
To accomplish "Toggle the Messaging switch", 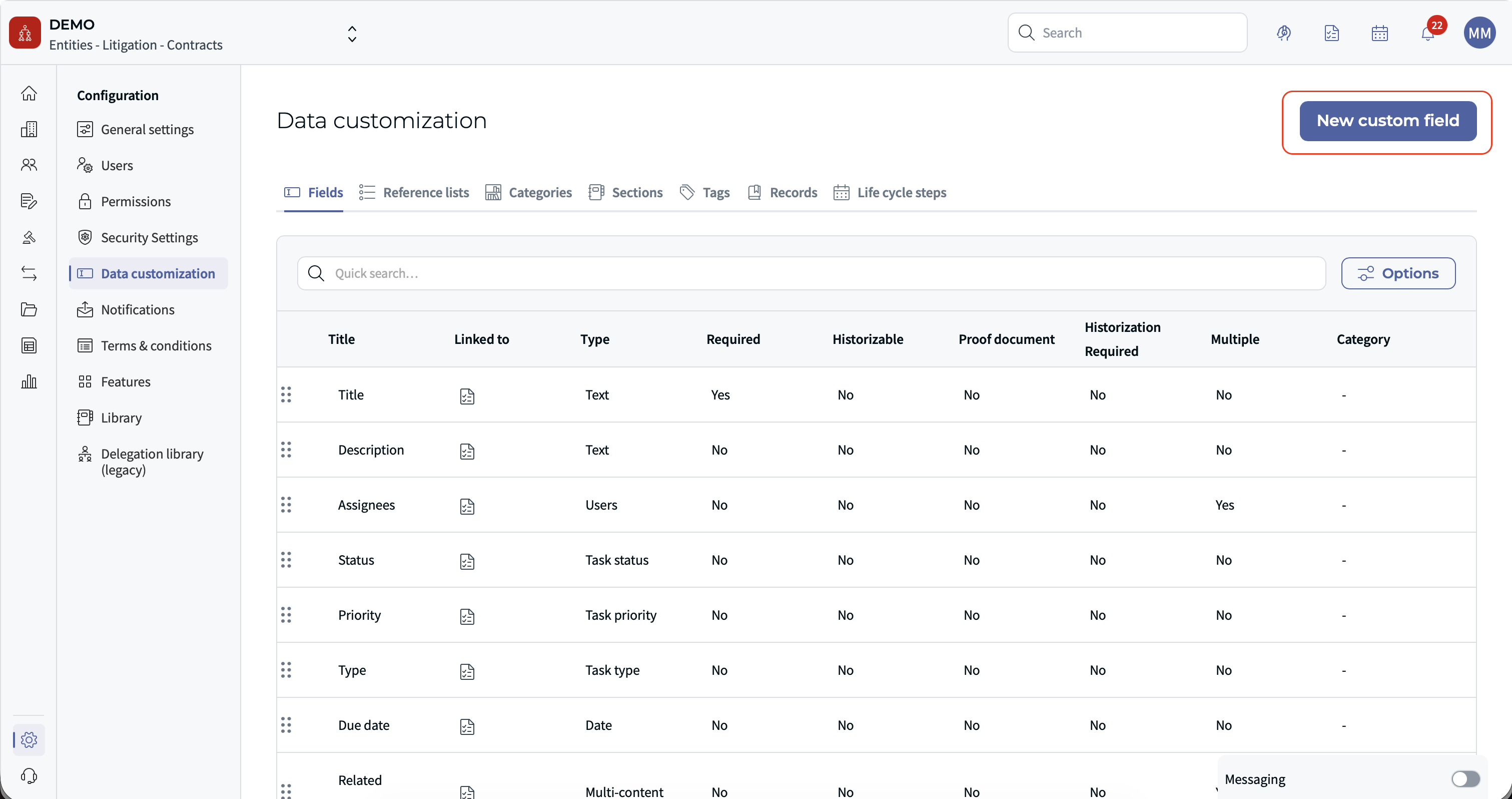I will pyautogui.click(x=1465, y=779).
